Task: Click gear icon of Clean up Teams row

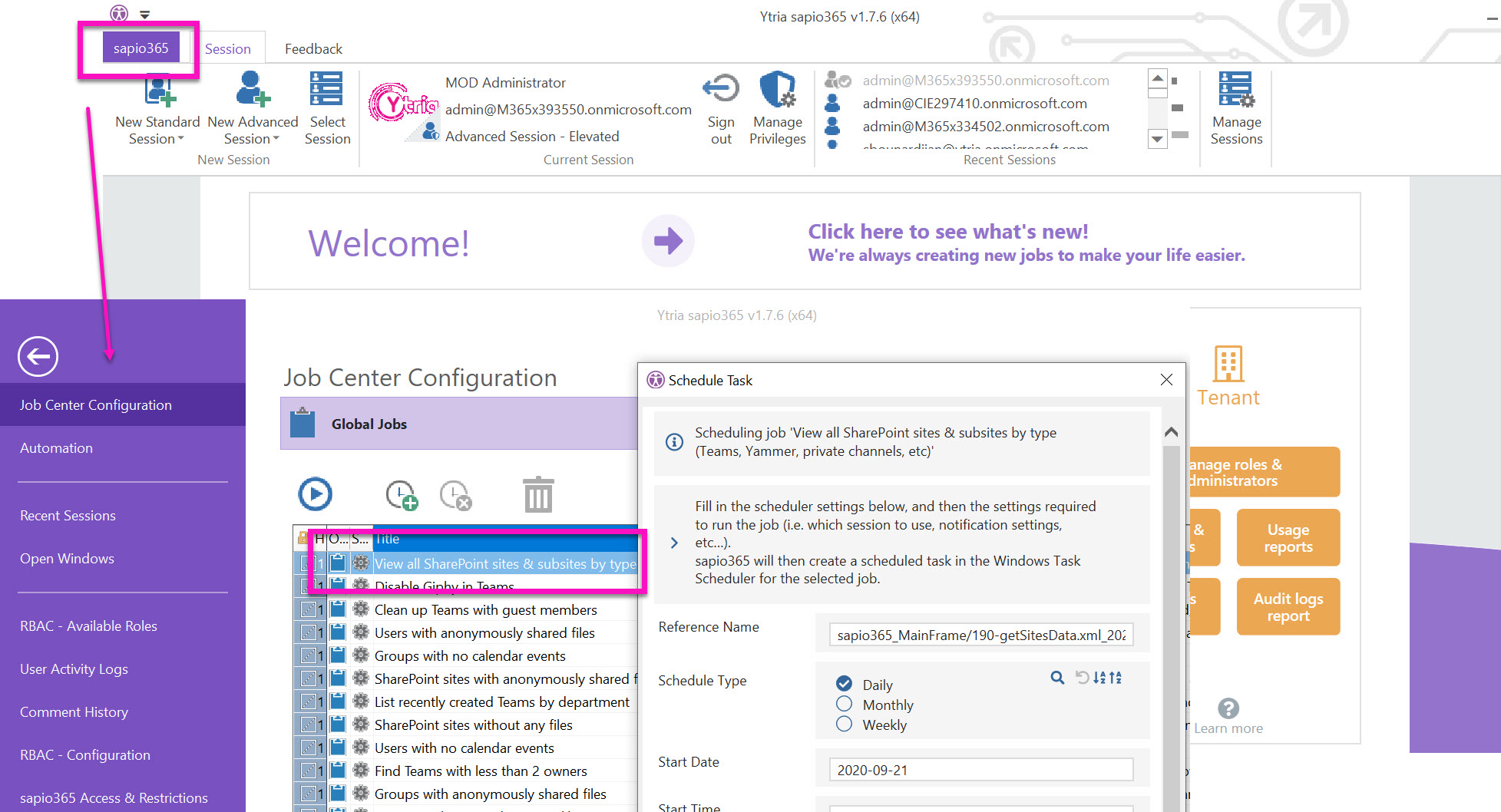Action: [x=361, y=609]
